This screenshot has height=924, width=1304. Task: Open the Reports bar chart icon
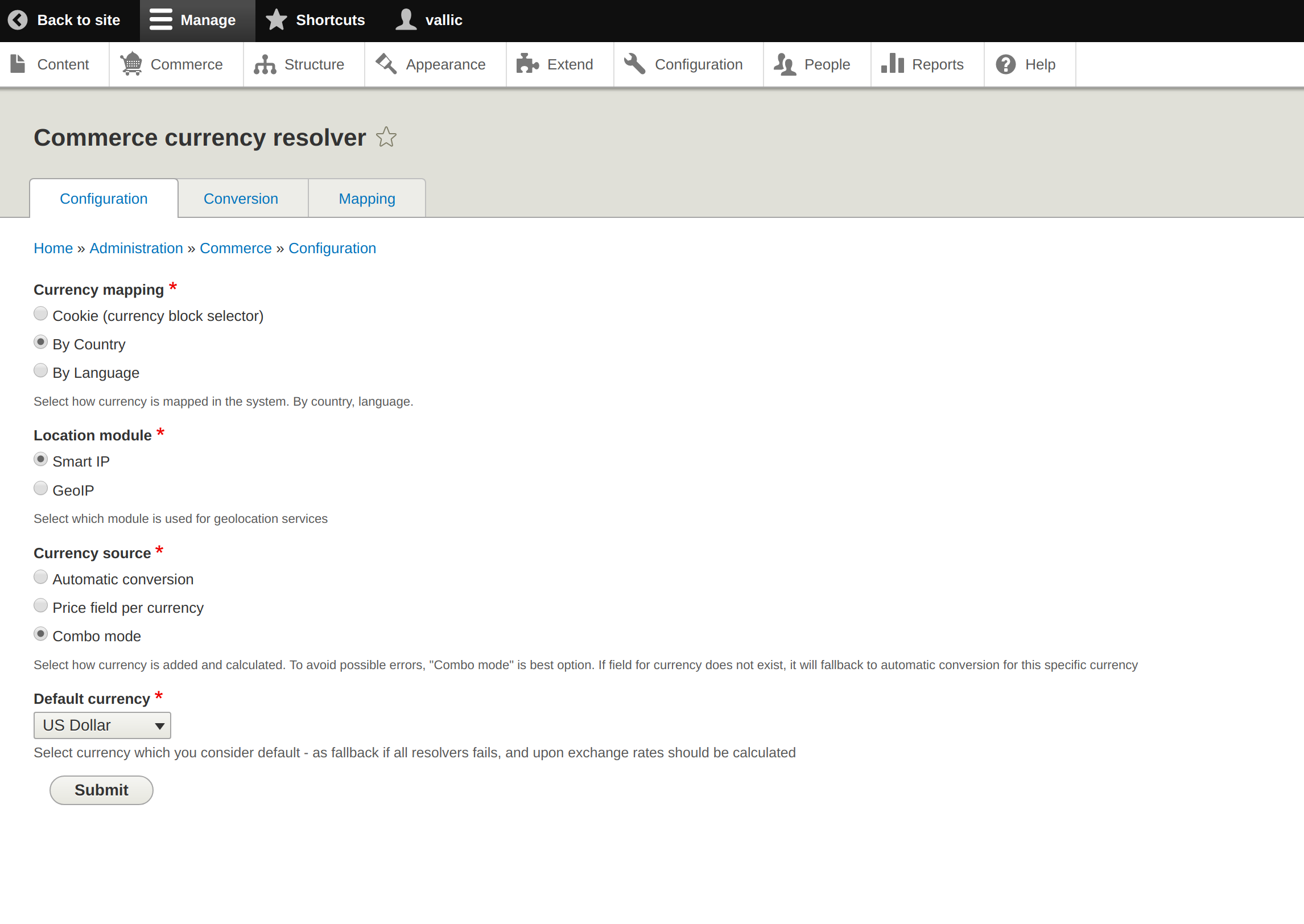[893, 64]
